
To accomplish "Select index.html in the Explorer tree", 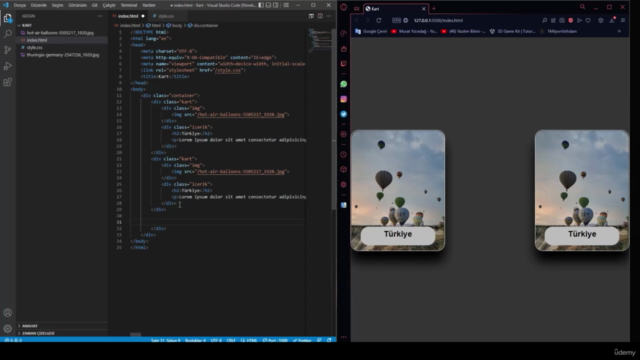I will [62, 40].
